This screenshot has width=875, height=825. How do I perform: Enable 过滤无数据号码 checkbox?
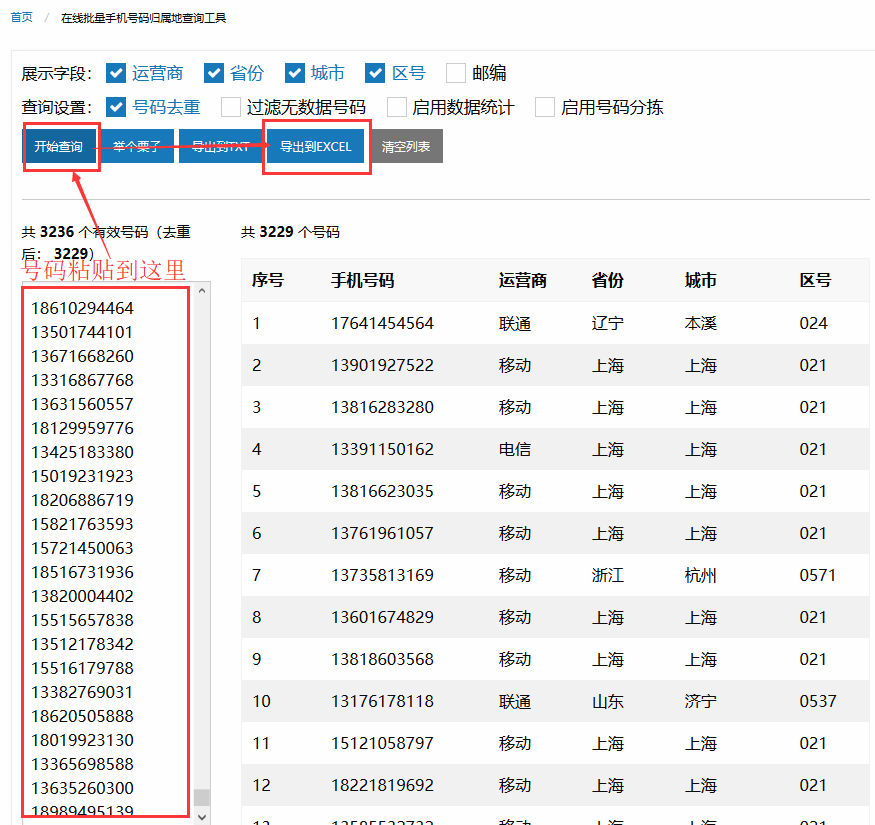[x=230, y=107]
